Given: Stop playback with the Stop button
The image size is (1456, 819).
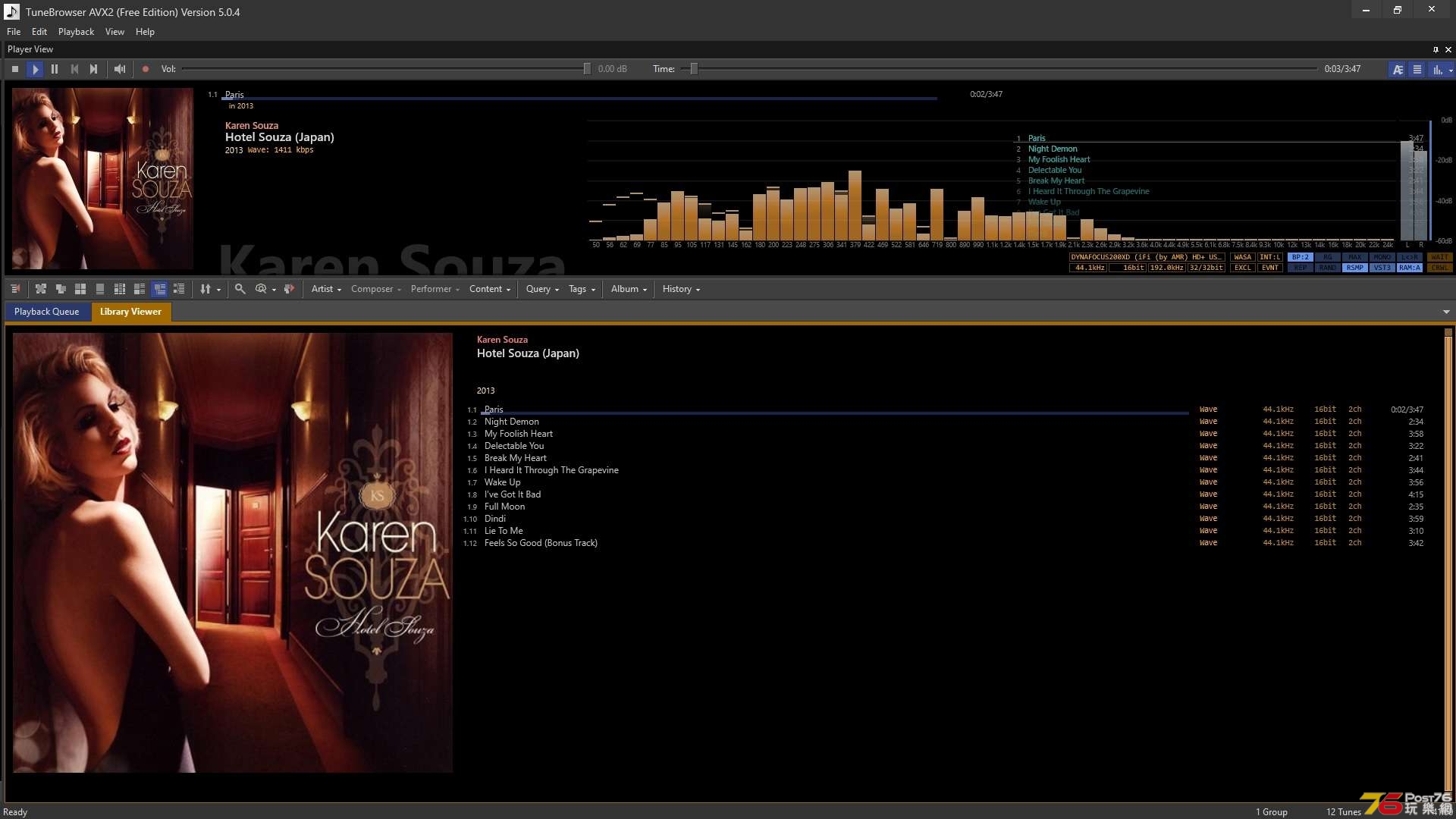Looking at the screenshot, I should pos(15,69).
